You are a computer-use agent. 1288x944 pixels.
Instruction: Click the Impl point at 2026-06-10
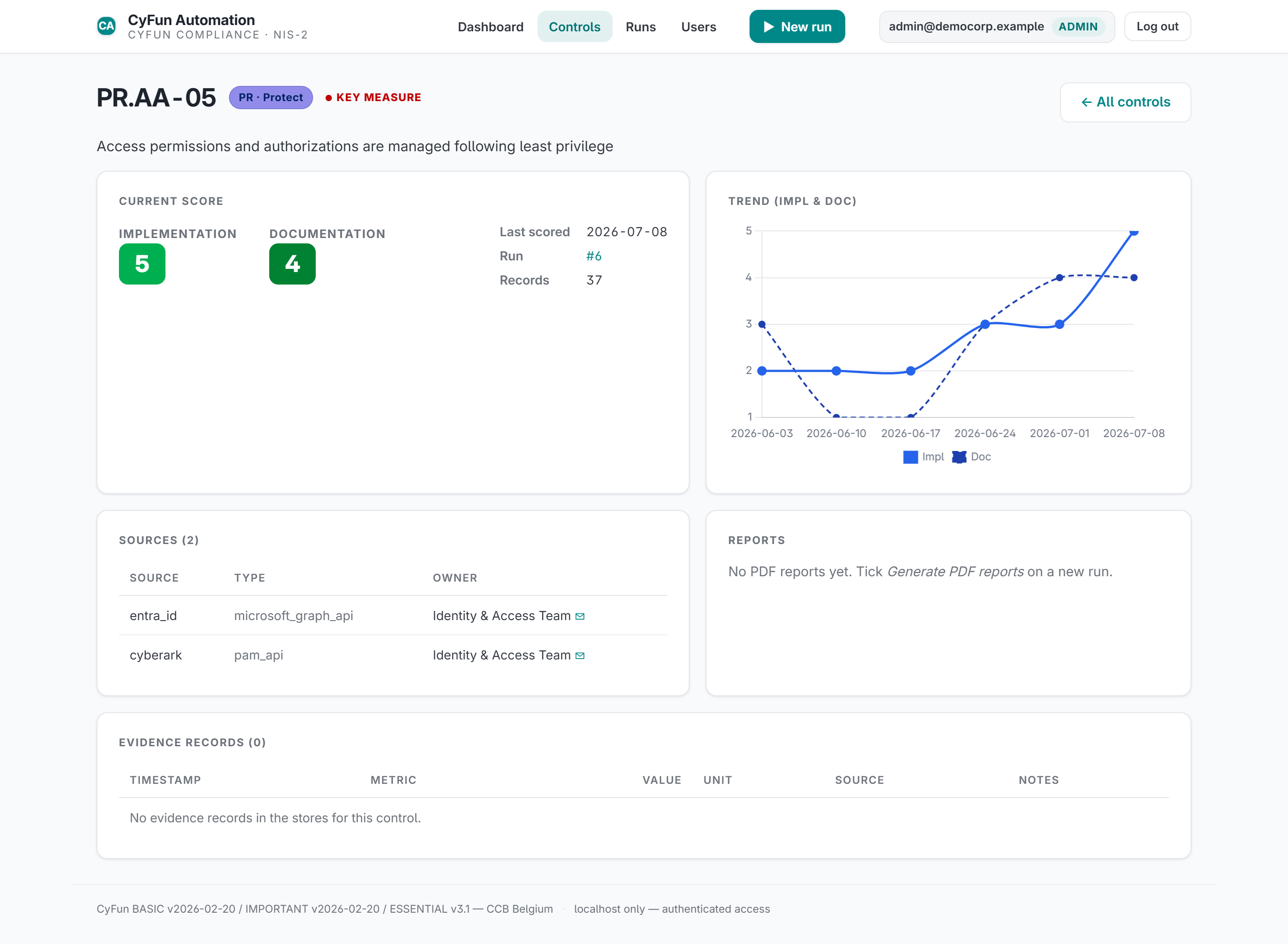coord(836,371)
